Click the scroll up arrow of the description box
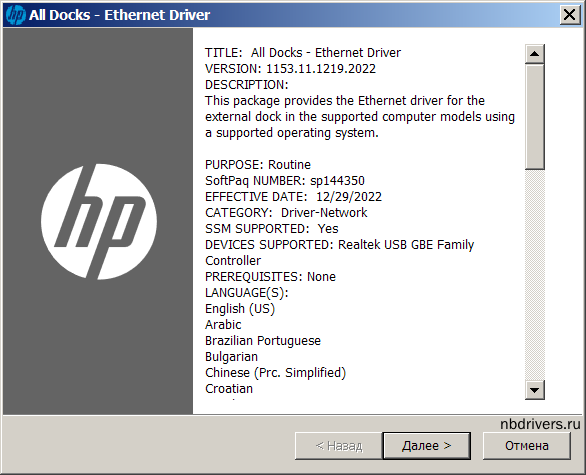The image size is (586, 475). click(x=534, y=54)
